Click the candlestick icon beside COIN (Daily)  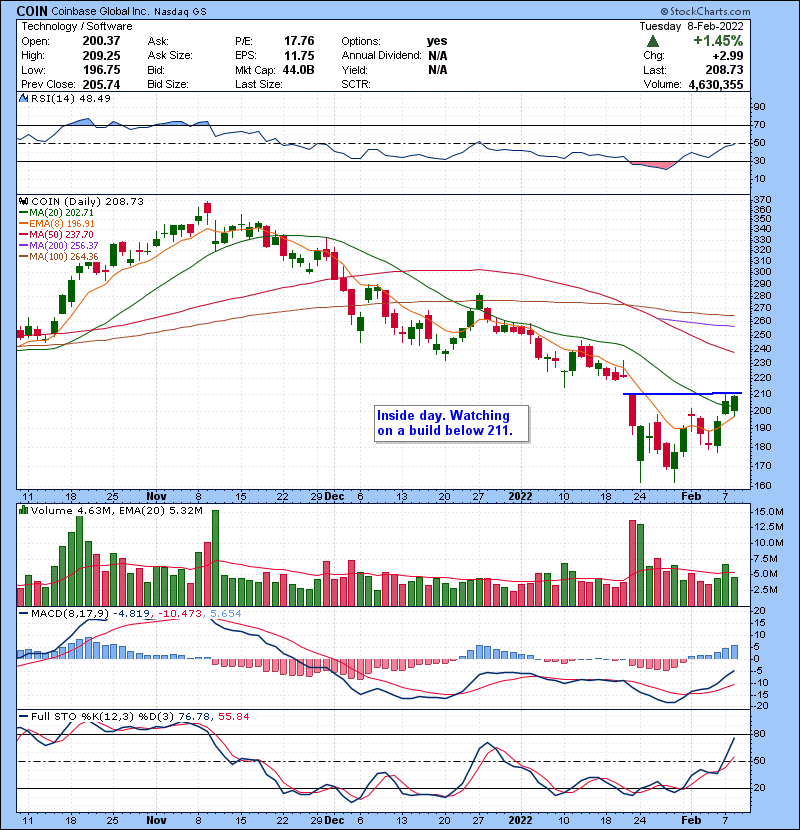point(23,201)
